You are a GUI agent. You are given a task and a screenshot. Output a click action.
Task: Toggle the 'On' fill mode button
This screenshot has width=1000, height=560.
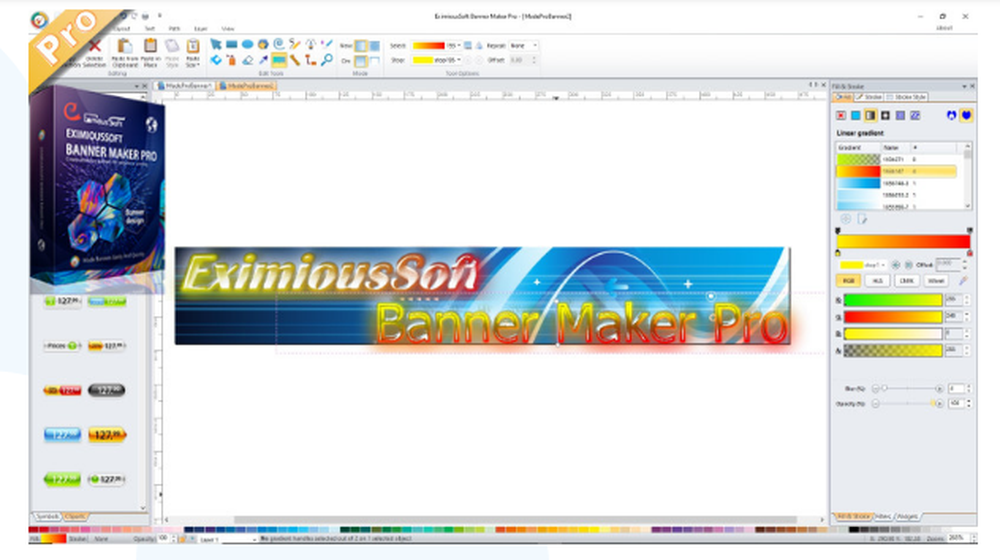pos(361,61)
